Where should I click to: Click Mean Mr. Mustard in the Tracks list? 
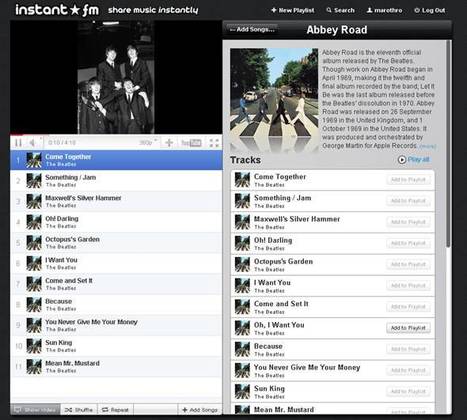pyautogui.click(x=284, y=410)
